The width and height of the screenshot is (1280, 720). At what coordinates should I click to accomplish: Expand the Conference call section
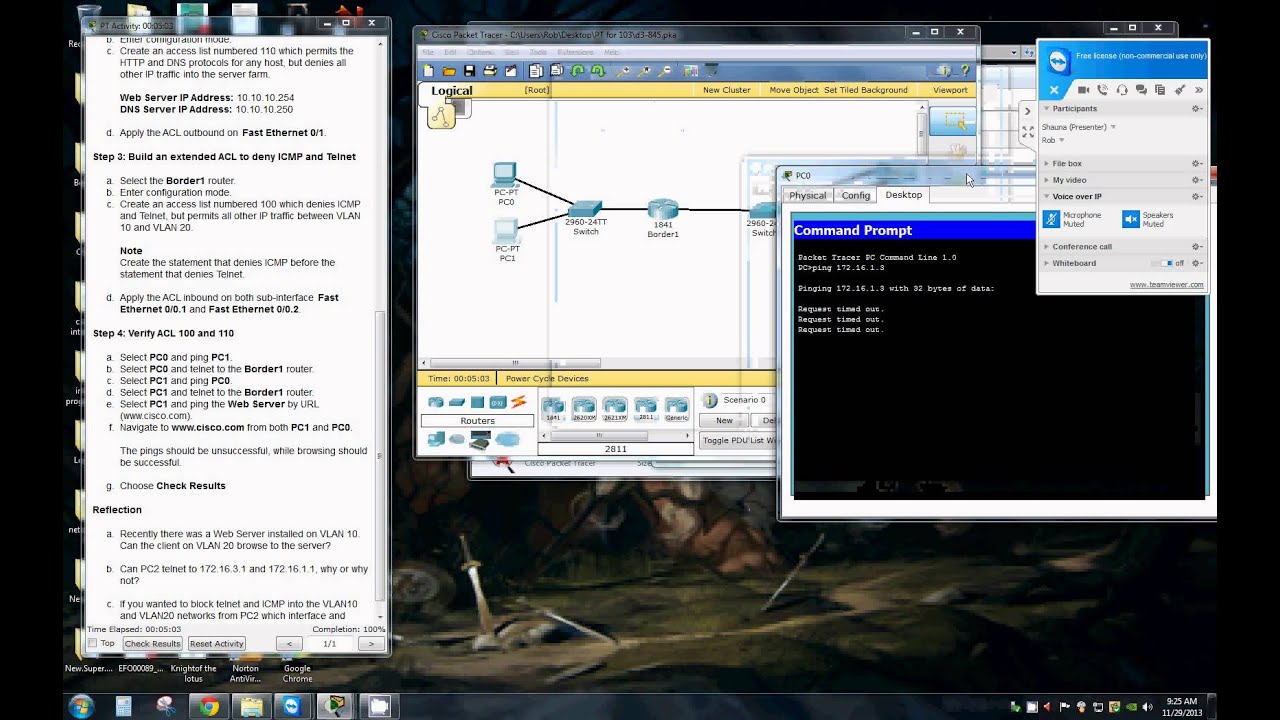click(1047, 246)
